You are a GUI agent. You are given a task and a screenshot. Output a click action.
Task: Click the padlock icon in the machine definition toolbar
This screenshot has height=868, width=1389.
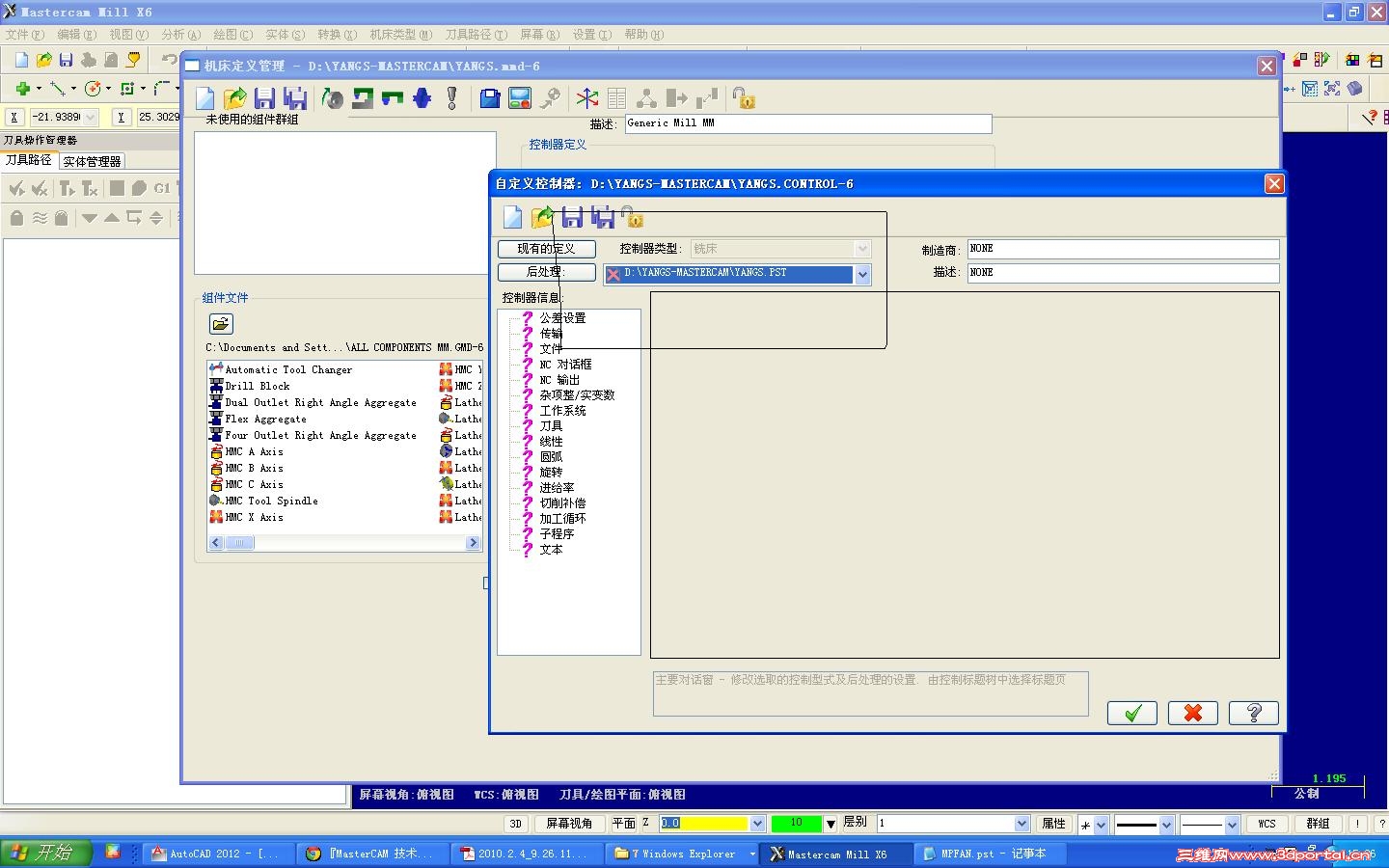click(x=743, y=98)
